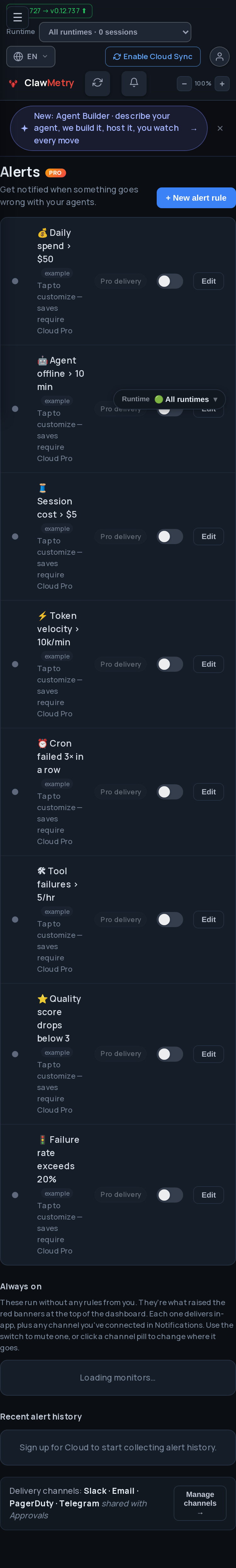Toggle the Daily spend > $50 alert

point(170,281)
